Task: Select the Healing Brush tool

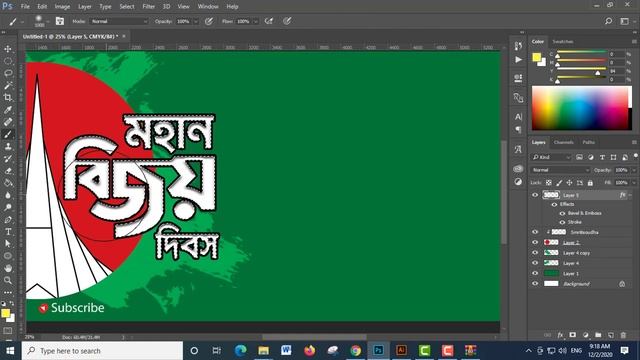Action: click(x=8, y=122)
